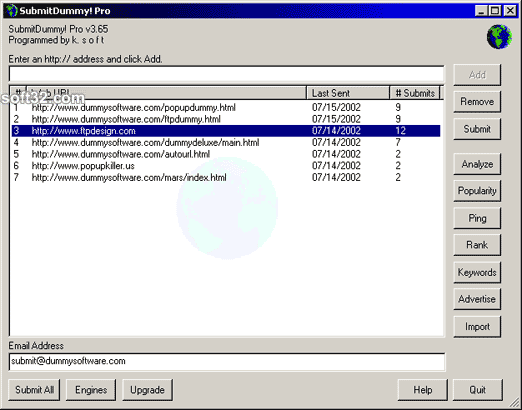This screenshot has width=522, height=410.
Task: Click the Submit button
Action: pos(477,129)
